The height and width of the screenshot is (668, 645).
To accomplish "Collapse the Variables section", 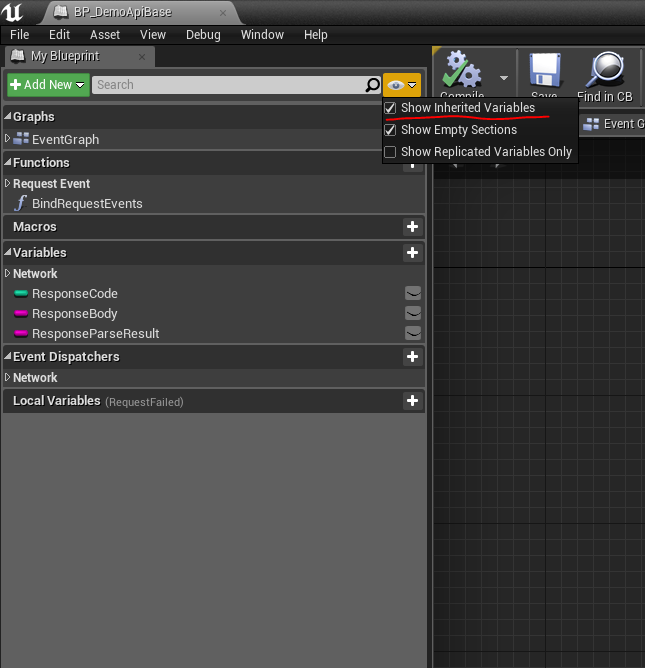I will coord(8,252).
